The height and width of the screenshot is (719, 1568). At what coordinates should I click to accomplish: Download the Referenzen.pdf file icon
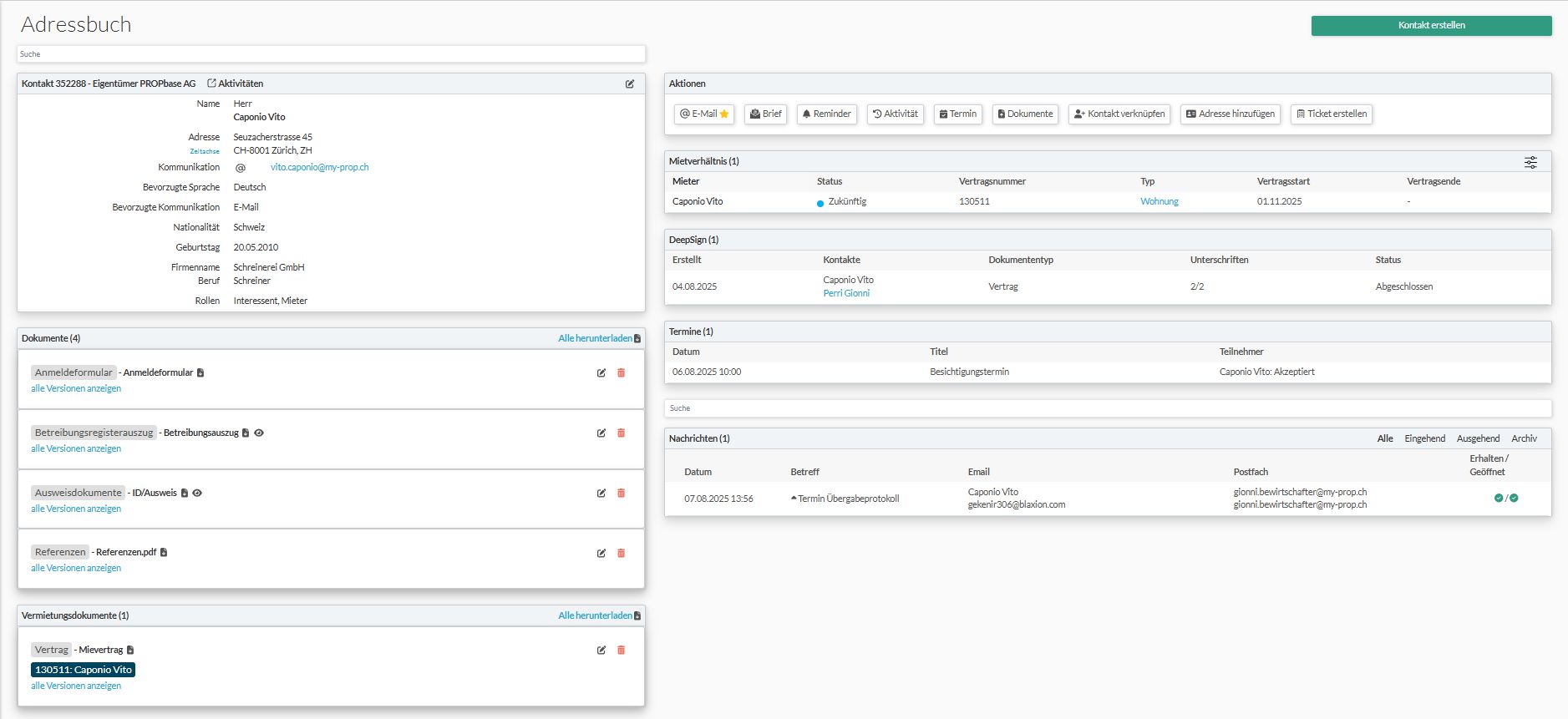pyautogui.click(x=164, y=553)
